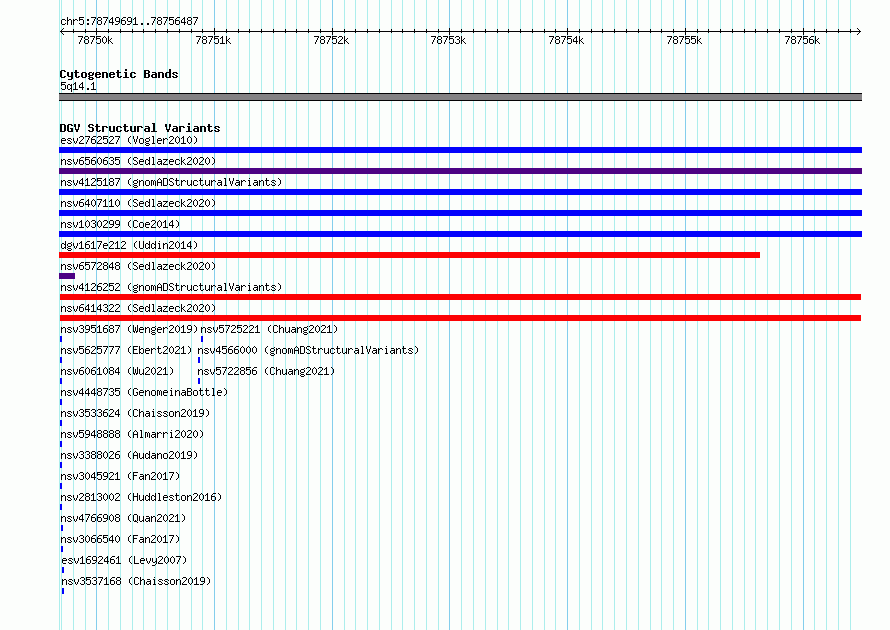Image resolution: width=890 pixels, height=630 pixels.
Task: Click the 78755k ruler label
Action: coord(685,40)
